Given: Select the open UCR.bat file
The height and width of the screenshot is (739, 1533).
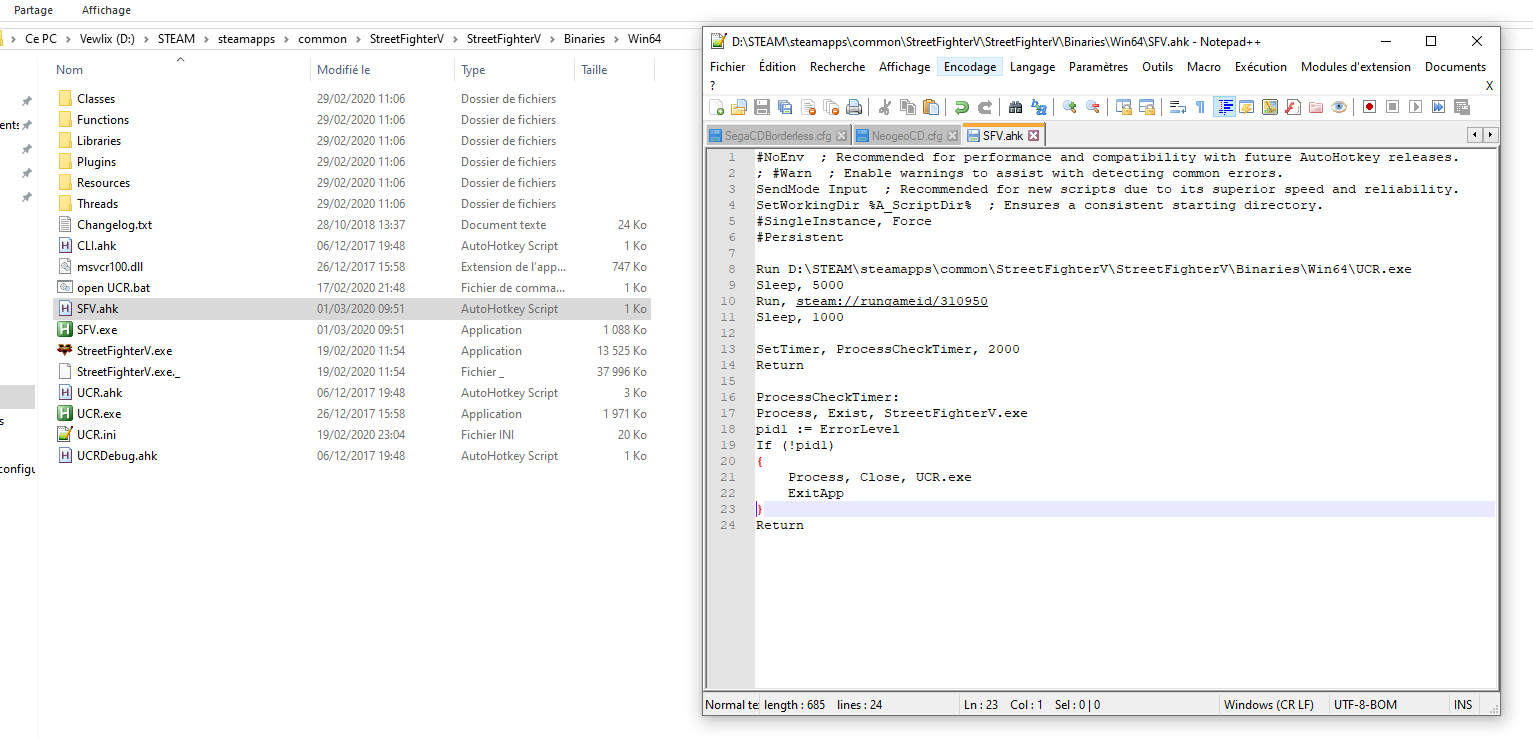Looking at the screenshot, I should pos(352,288).
